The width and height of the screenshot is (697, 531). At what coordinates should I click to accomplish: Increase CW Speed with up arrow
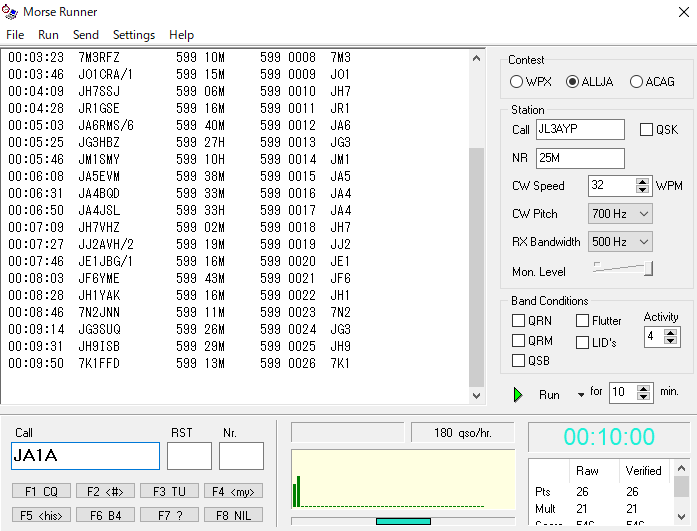coord(643,181)
